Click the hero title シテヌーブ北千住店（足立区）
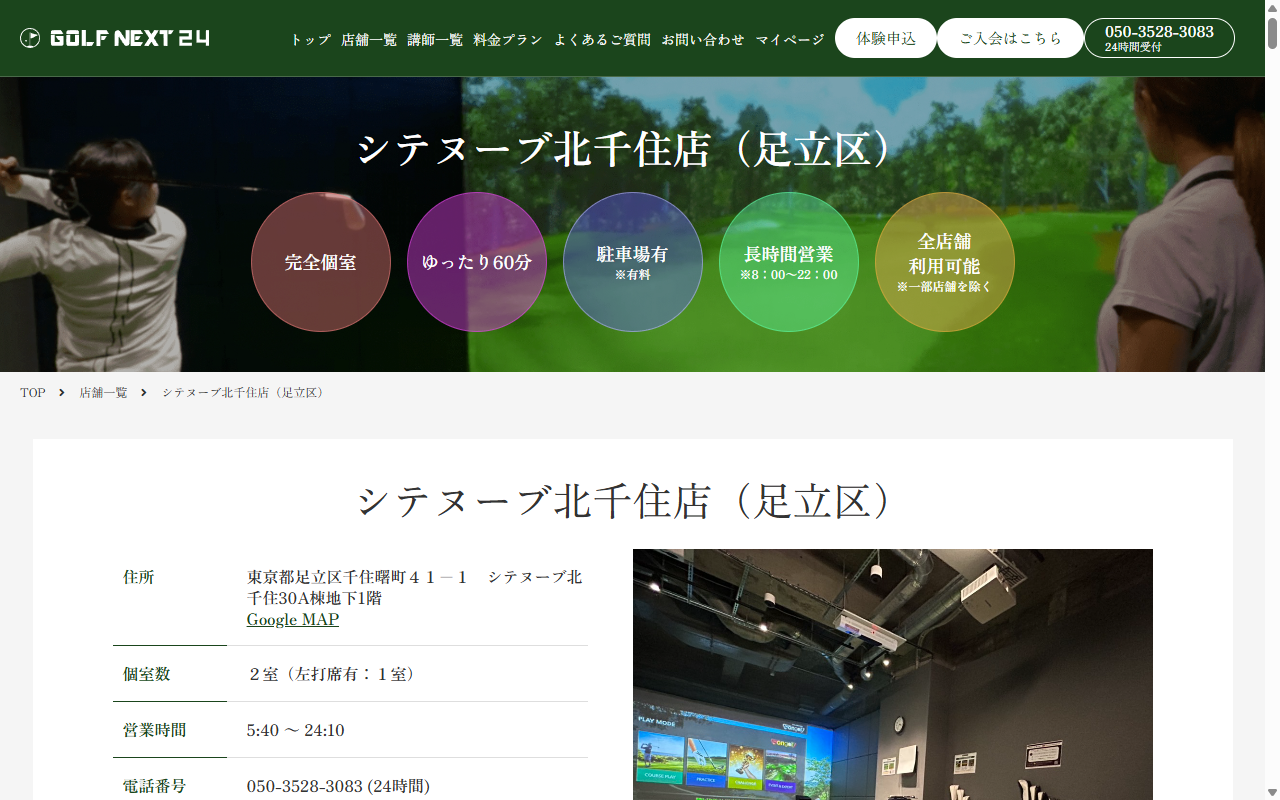Image resolution: width=1280 pixels, height=800 pixels. point(632,150)
